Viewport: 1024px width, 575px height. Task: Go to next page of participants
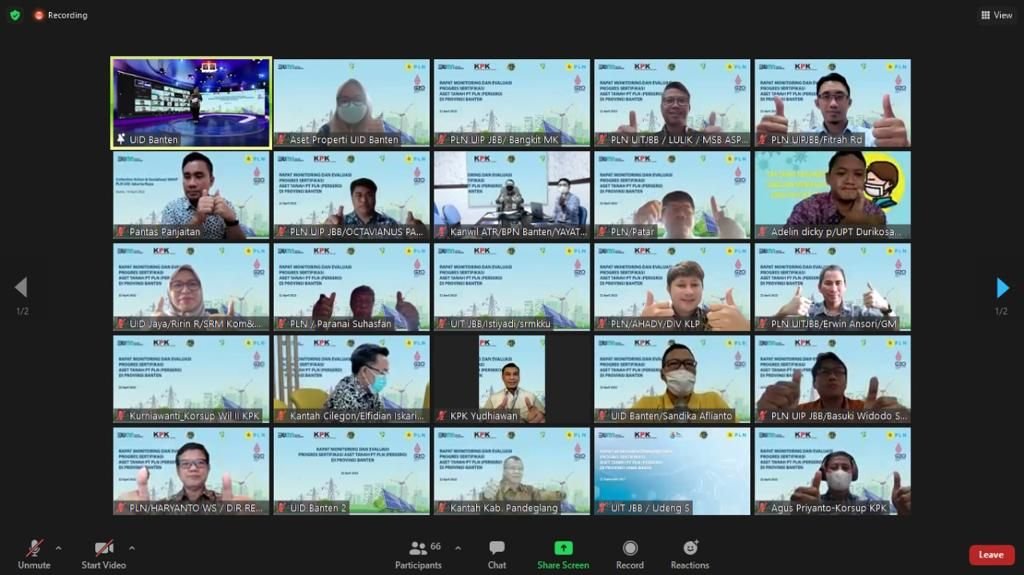click(1002, 288)
